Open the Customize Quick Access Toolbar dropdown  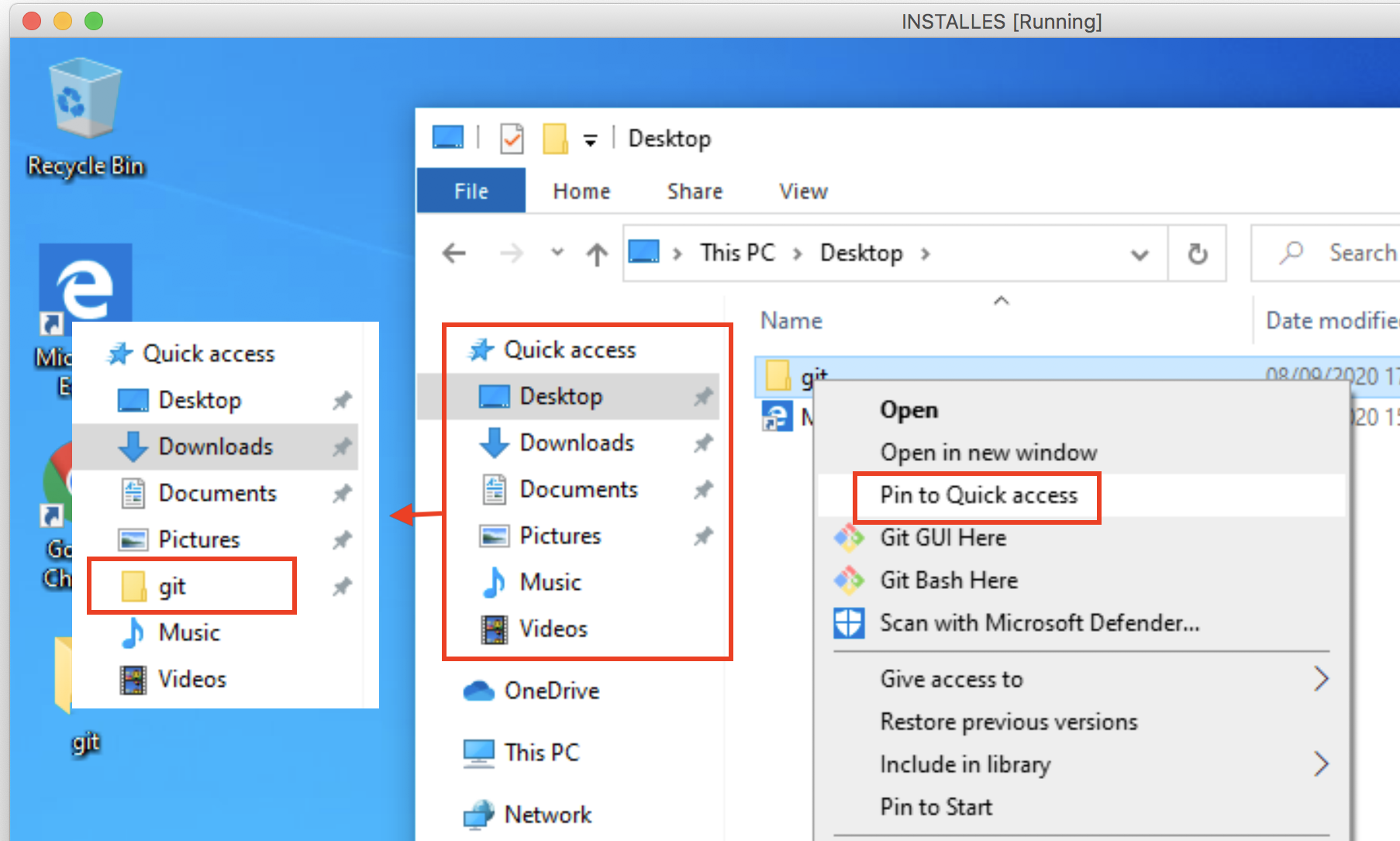[x=590, y=140]
